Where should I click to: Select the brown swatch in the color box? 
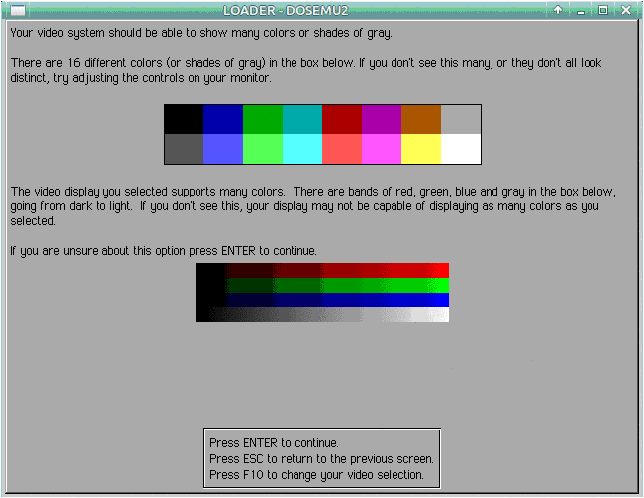[421, 119]
